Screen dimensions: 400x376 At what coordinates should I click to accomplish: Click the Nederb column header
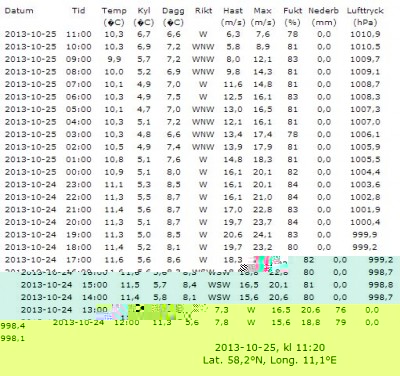click(323, 11)
